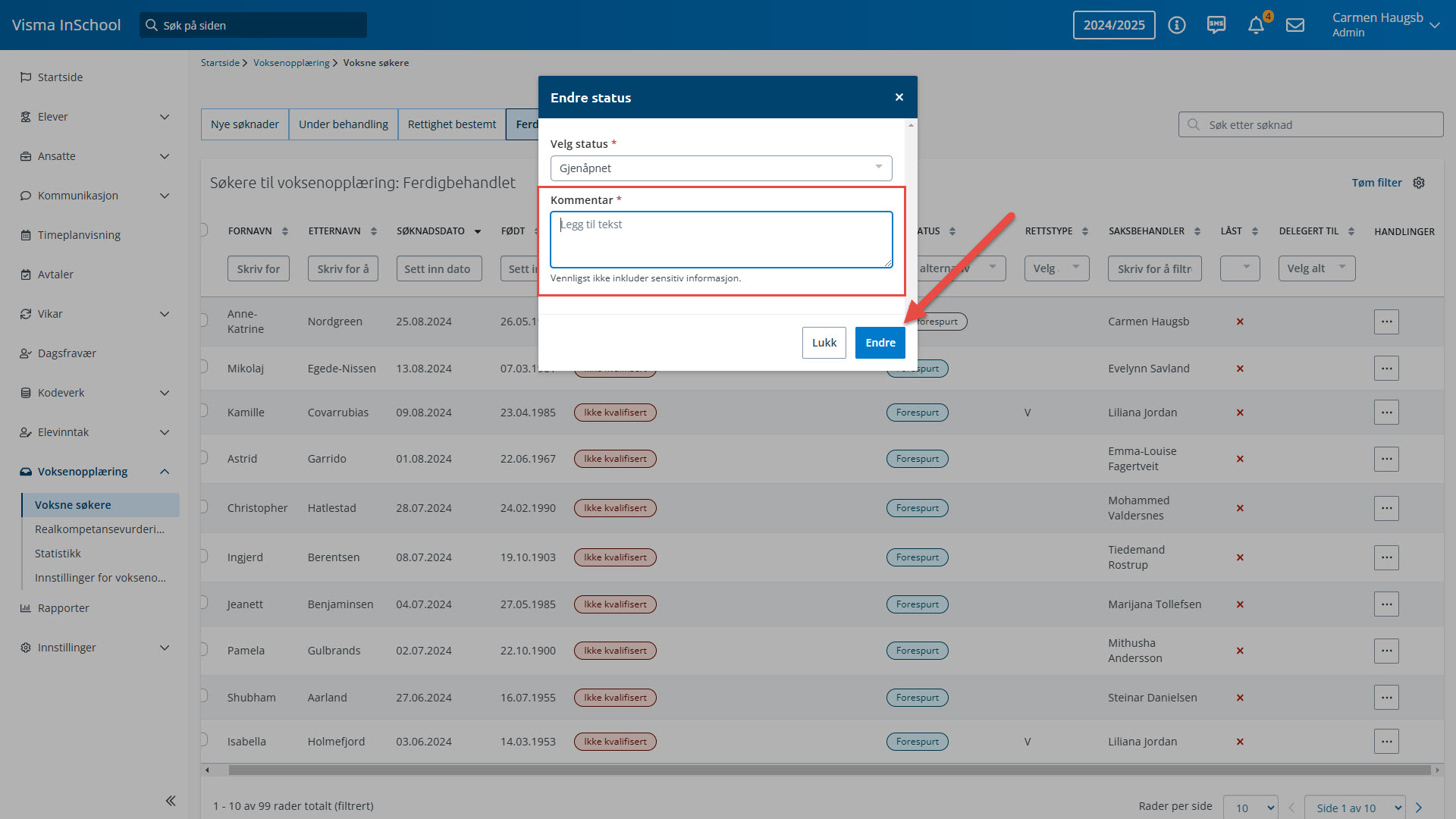
Task: Open the notifications bell
Action: pyautogui.click(x=1256, y=25)
